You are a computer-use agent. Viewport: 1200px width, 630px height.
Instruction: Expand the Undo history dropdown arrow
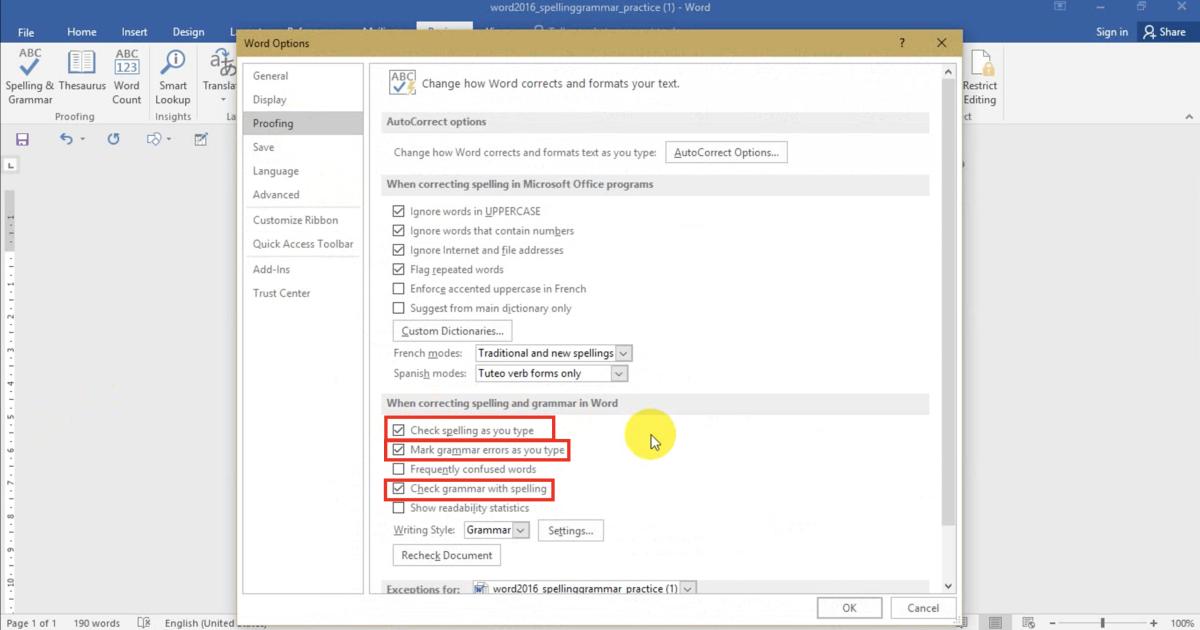(82, 139)
